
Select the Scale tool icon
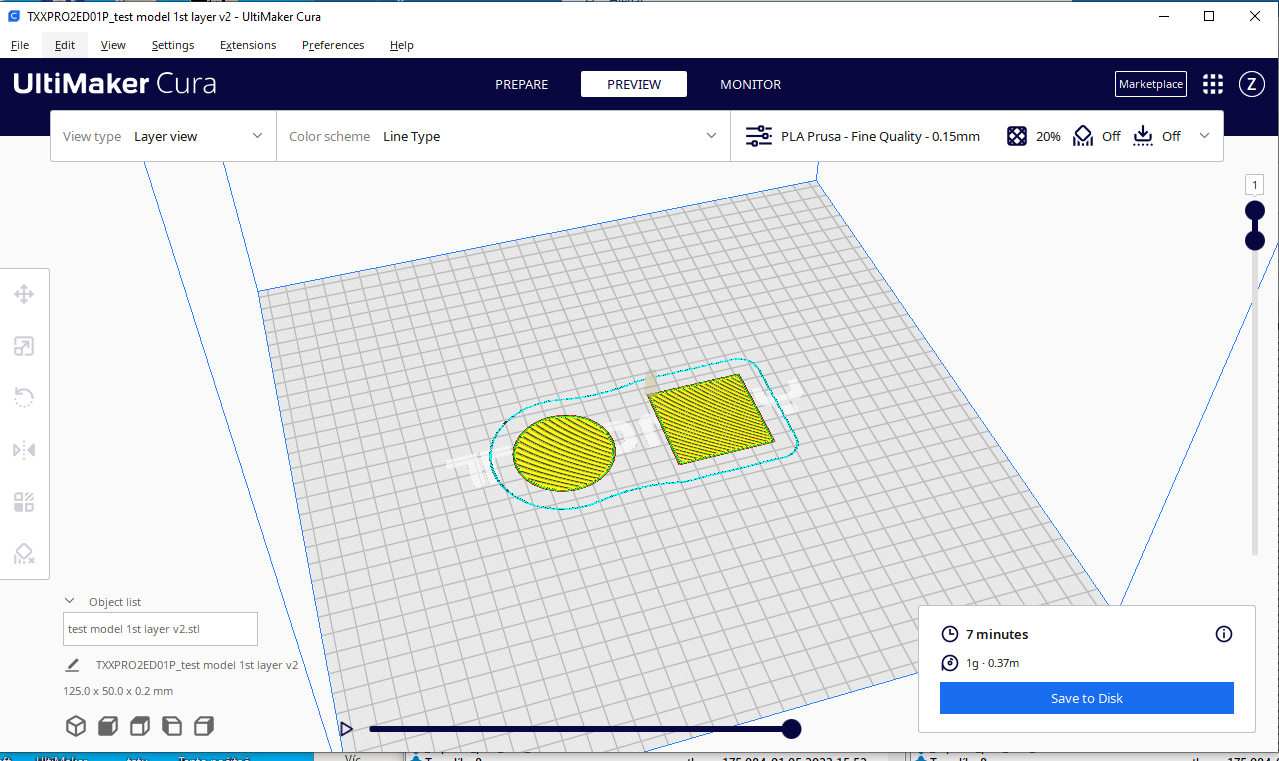tap(24, 346)
